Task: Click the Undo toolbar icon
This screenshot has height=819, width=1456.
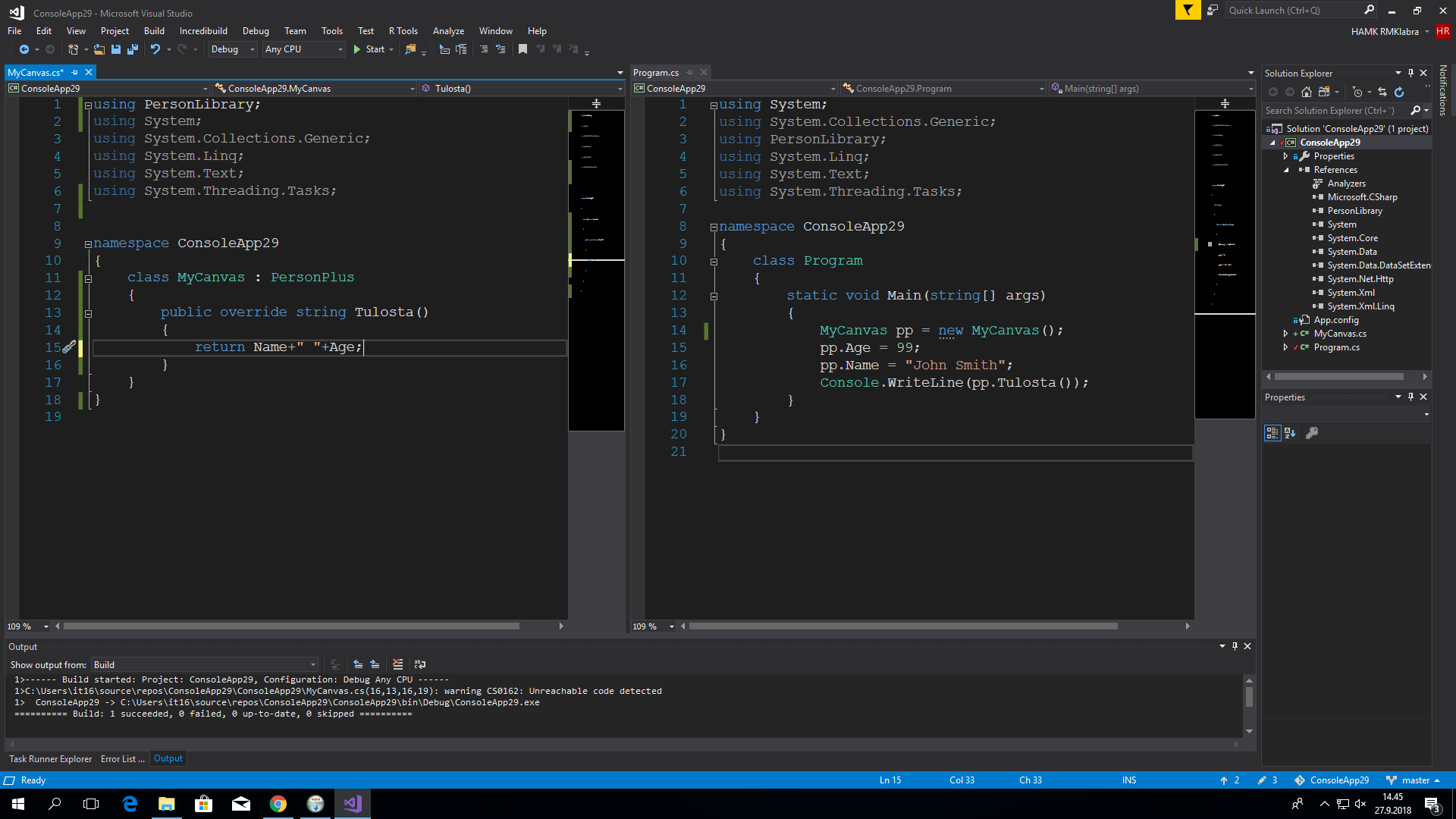Action: tap(155, 49)
